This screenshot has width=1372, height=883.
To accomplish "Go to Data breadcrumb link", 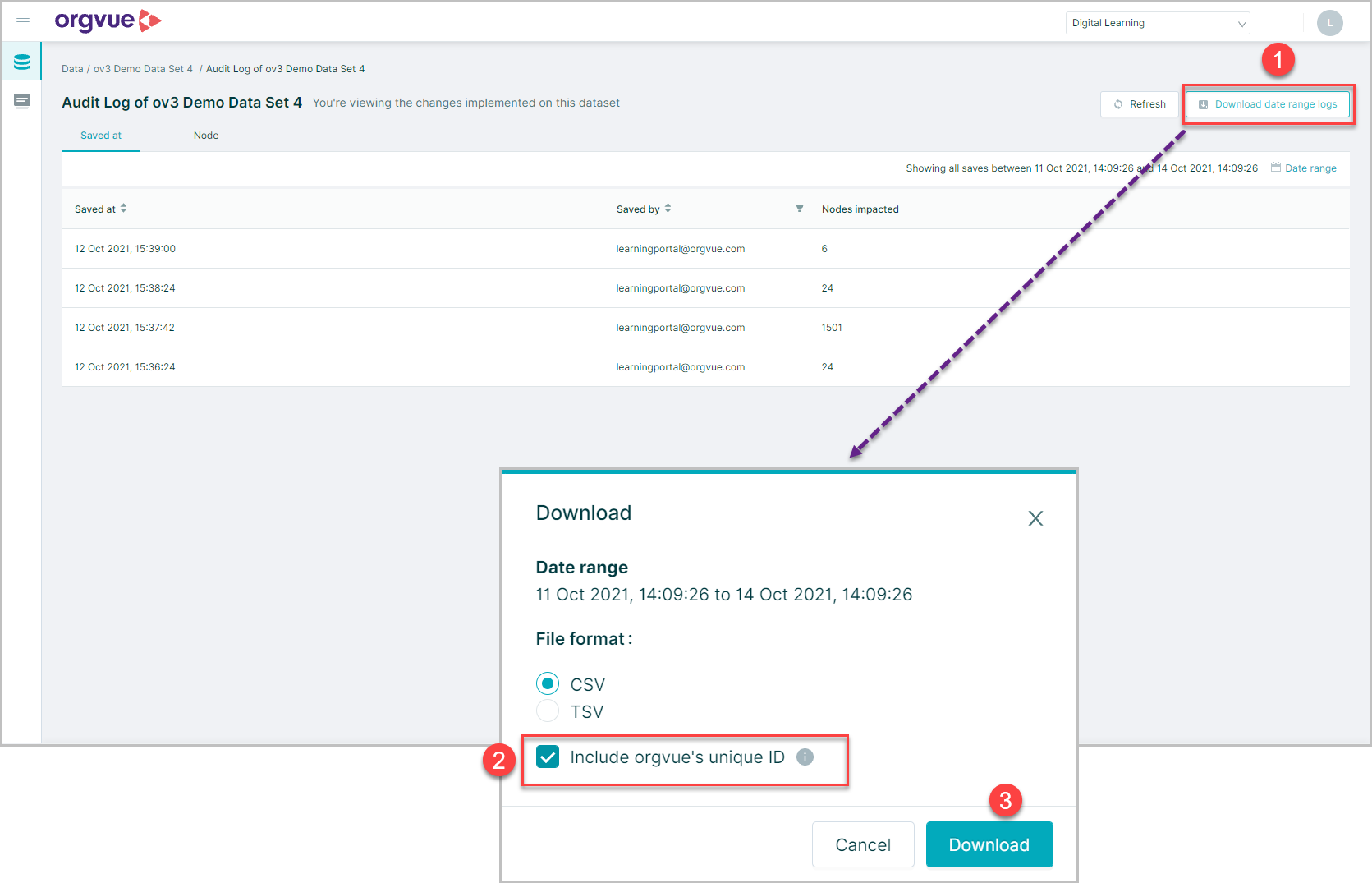I will [72, 69].
